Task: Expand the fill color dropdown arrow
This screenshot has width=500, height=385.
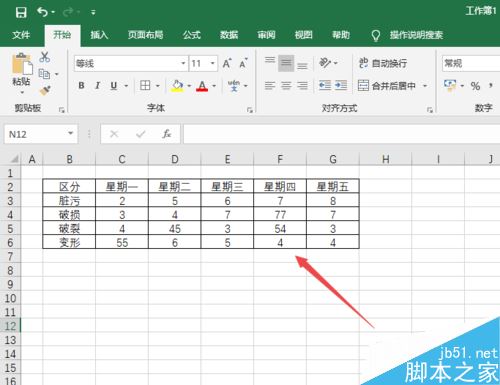Action: 189,86
